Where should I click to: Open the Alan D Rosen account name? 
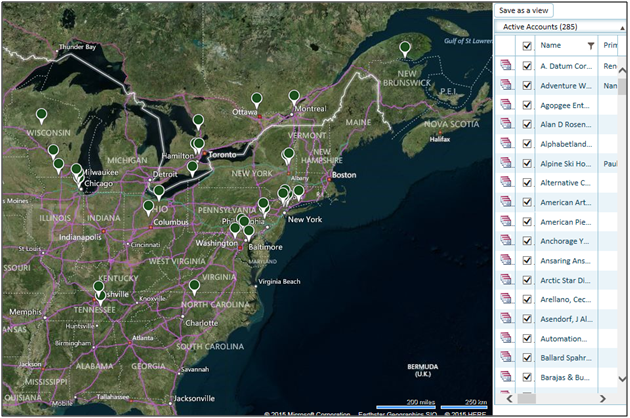(x=565, y=124)
